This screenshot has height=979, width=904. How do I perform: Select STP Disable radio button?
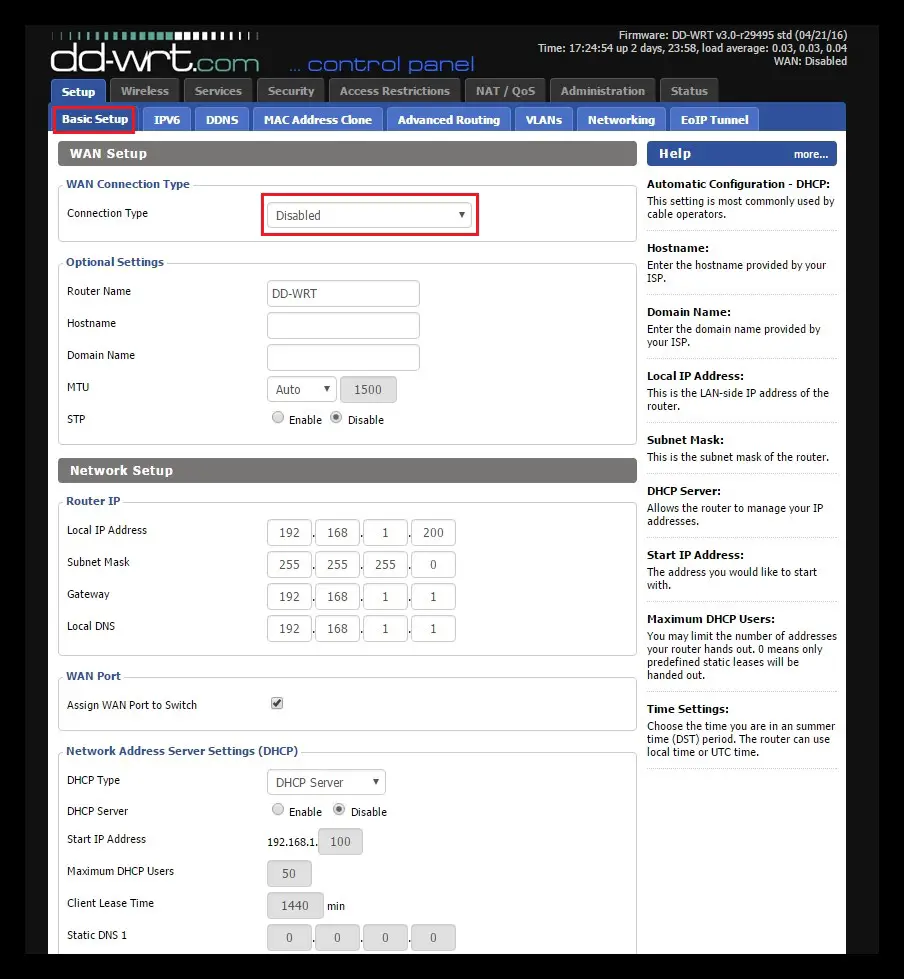[x=337, y=418]
